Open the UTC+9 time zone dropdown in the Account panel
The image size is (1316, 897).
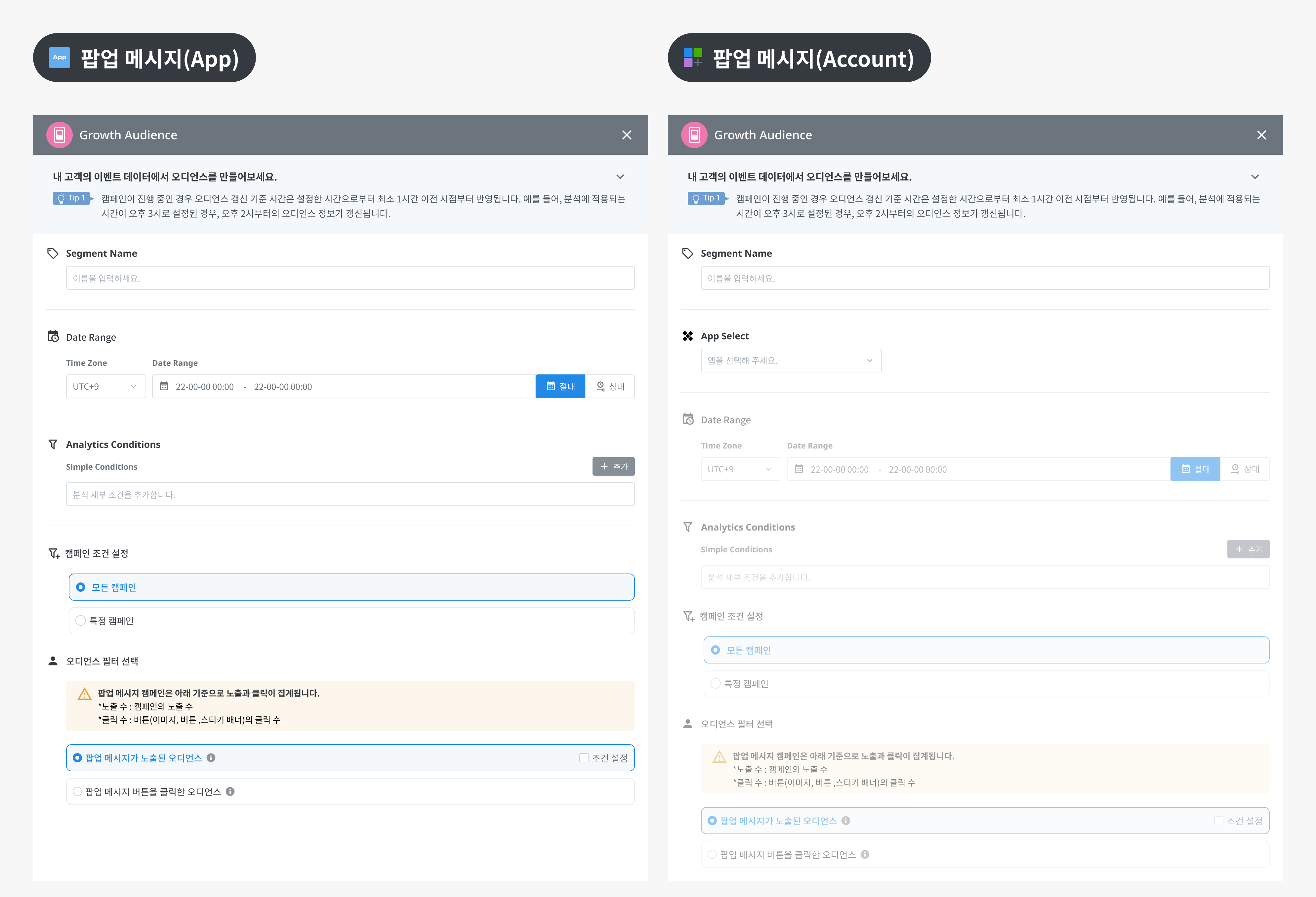pos(740,469)
